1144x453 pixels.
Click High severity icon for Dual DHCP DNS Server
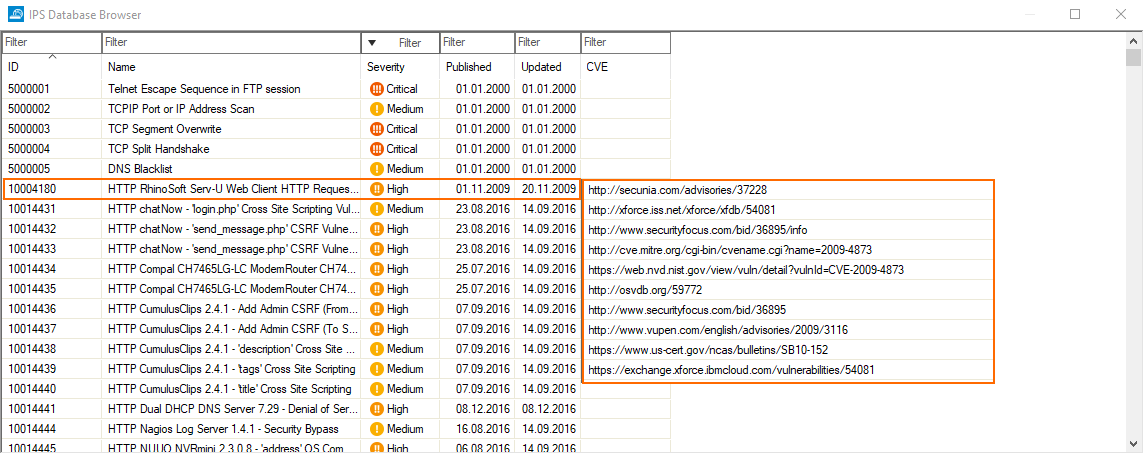377,409
